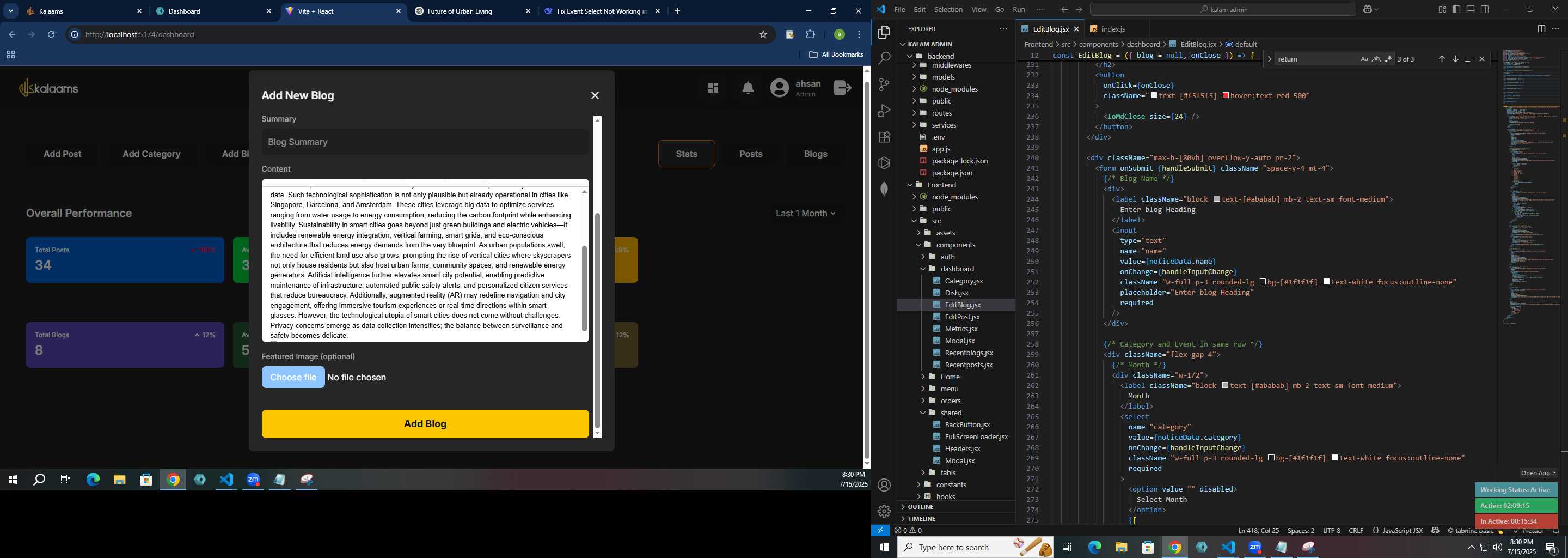Open the Selection menu in VS Code

pyautogui.click(x=948, y=10)
